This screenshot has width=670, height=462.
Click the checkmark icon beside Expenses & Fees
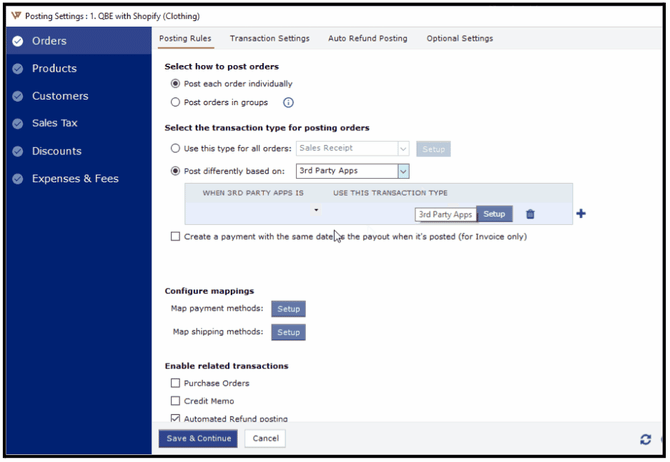(x=18, y=179)
